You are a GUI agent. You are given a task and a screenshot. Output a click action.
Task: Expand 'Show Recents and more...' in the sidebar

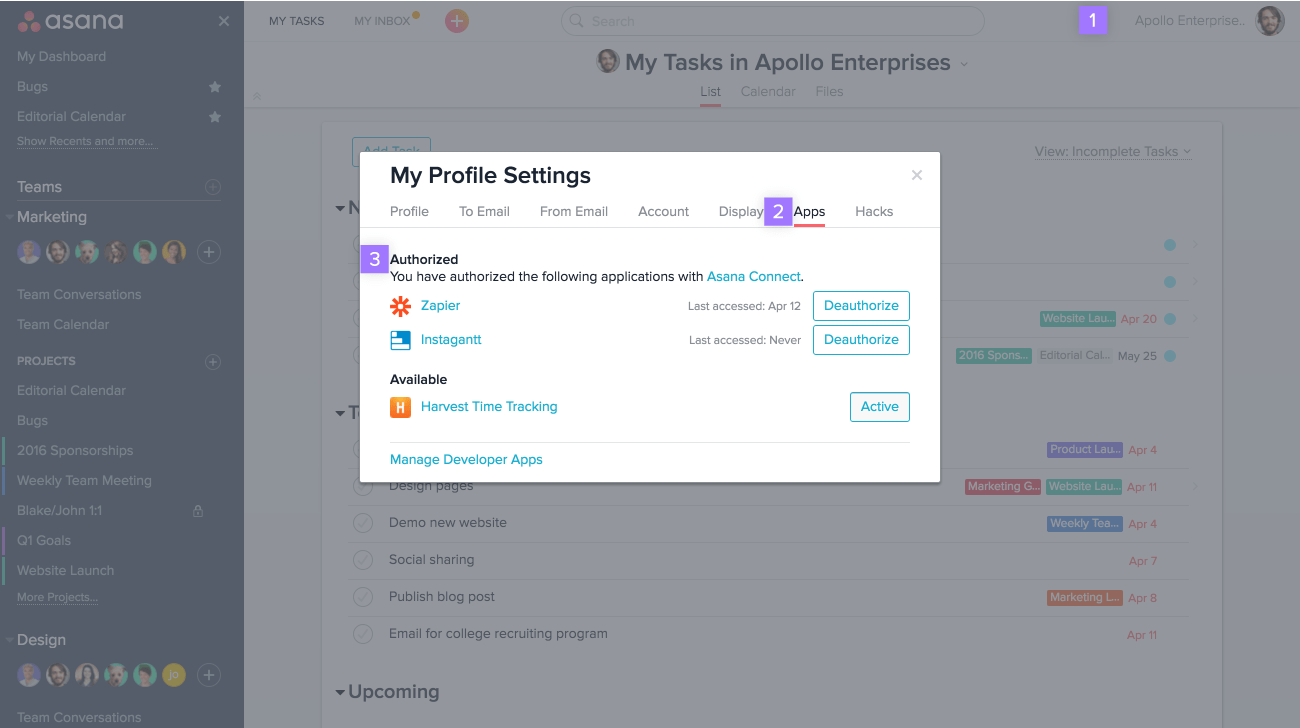86,142
